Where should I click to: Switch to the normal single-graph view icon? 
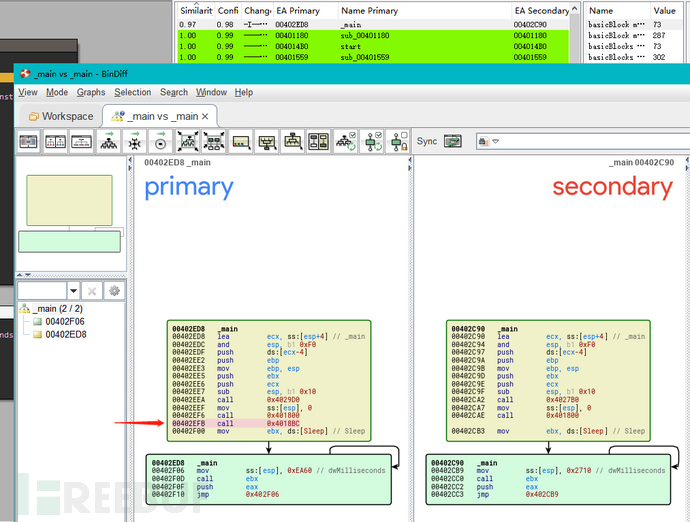29,142
